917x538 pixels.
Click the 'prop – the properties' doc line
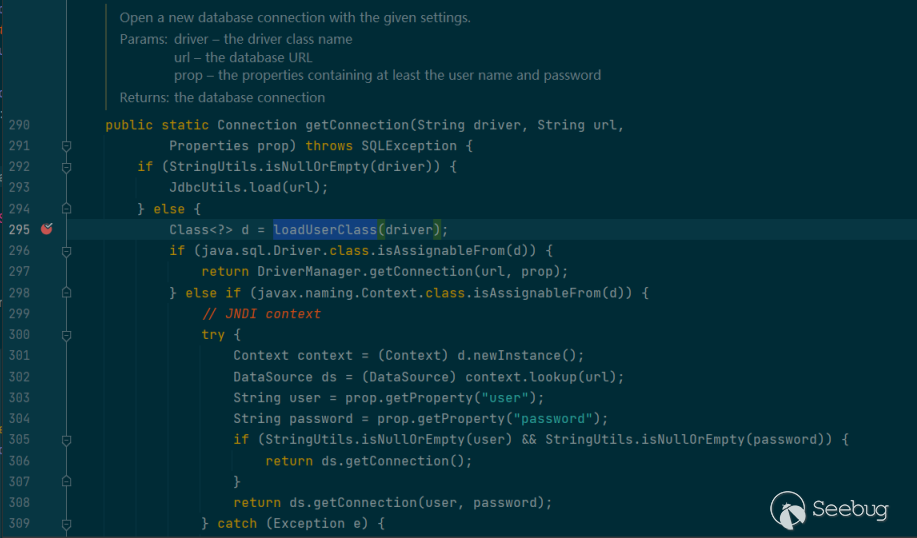pos(387,75)
